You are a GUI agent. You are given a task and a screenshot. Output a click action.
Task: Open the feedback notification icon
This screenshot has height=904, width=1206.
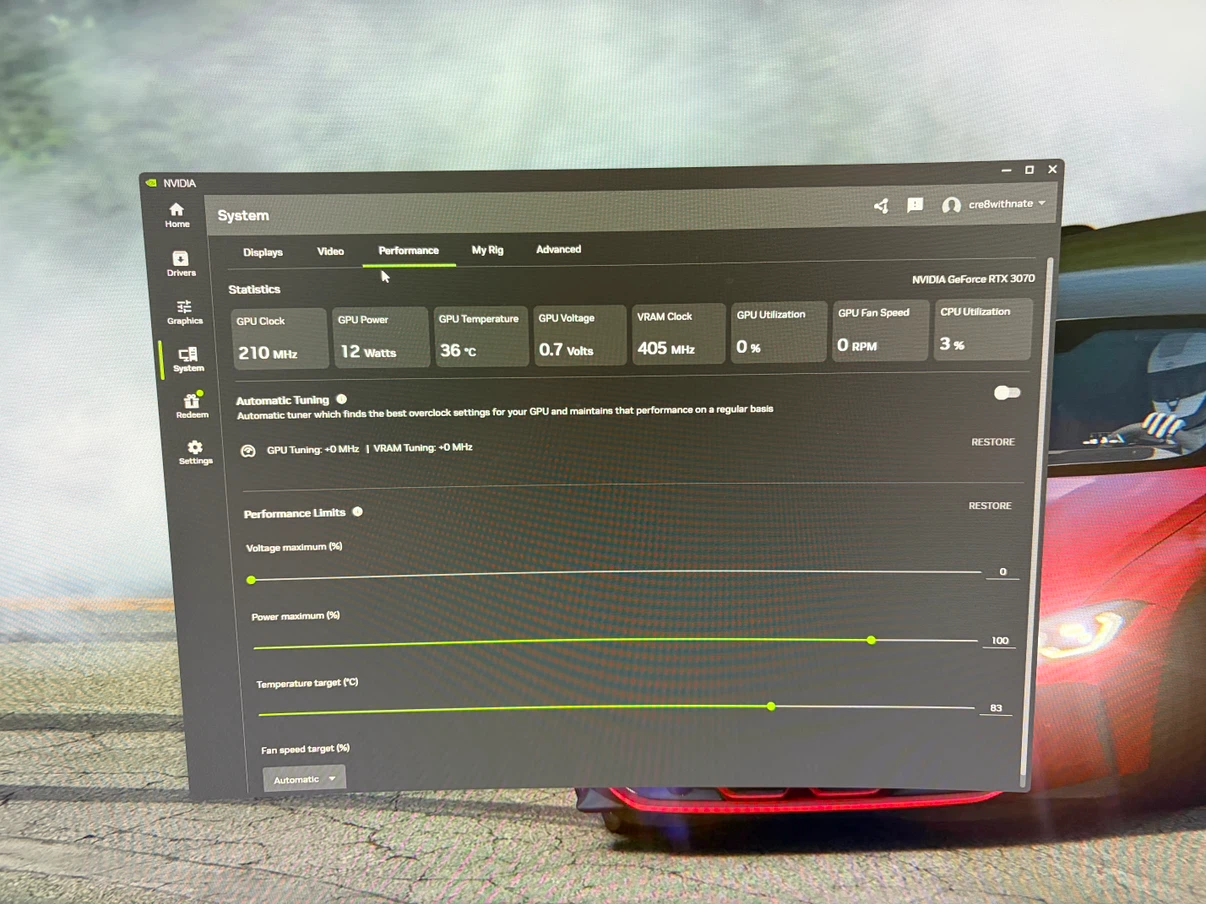(x=915, y=205)
